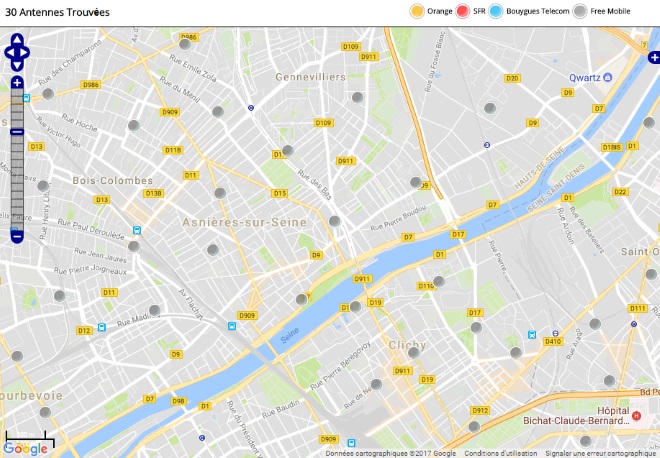This screenshot has height=458, width=660.
Task: Select the antenna marker below the Courbevoie label
Action: [x=45, y=412]
